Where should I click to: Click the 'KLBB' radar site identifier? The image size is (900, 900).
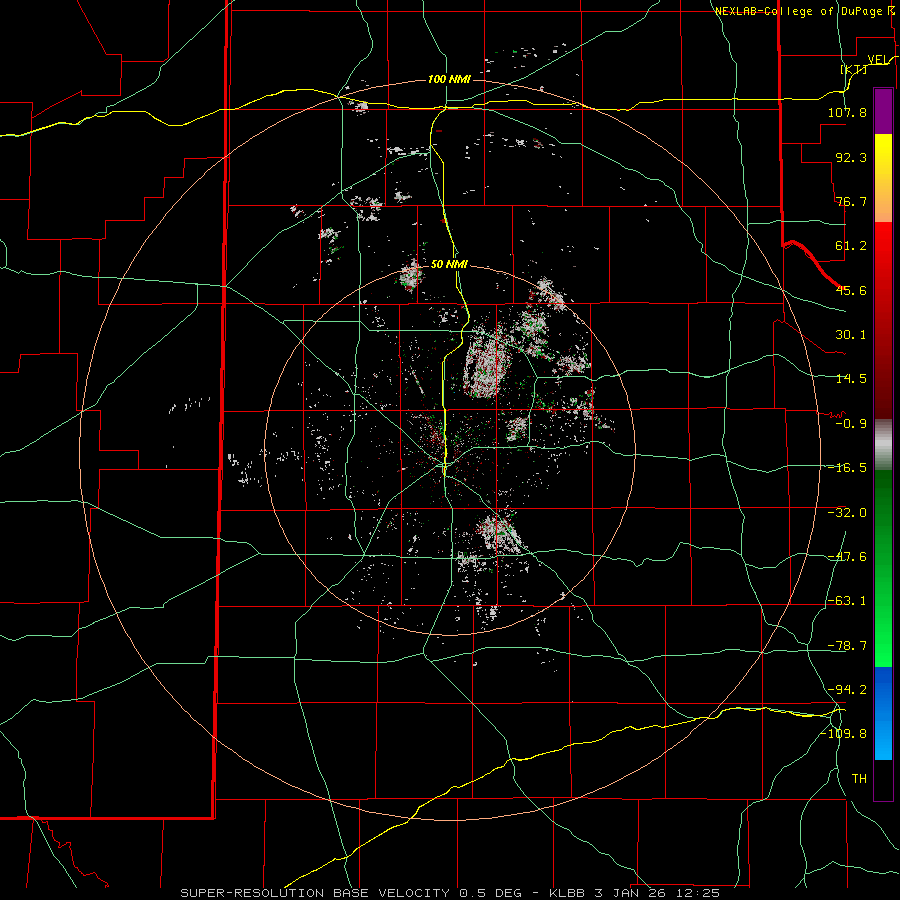[569, 893]
